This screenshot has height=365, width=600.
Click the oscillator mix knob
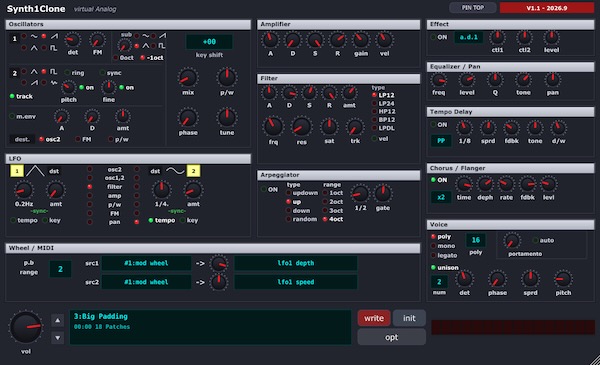click(x=188, y=78)
